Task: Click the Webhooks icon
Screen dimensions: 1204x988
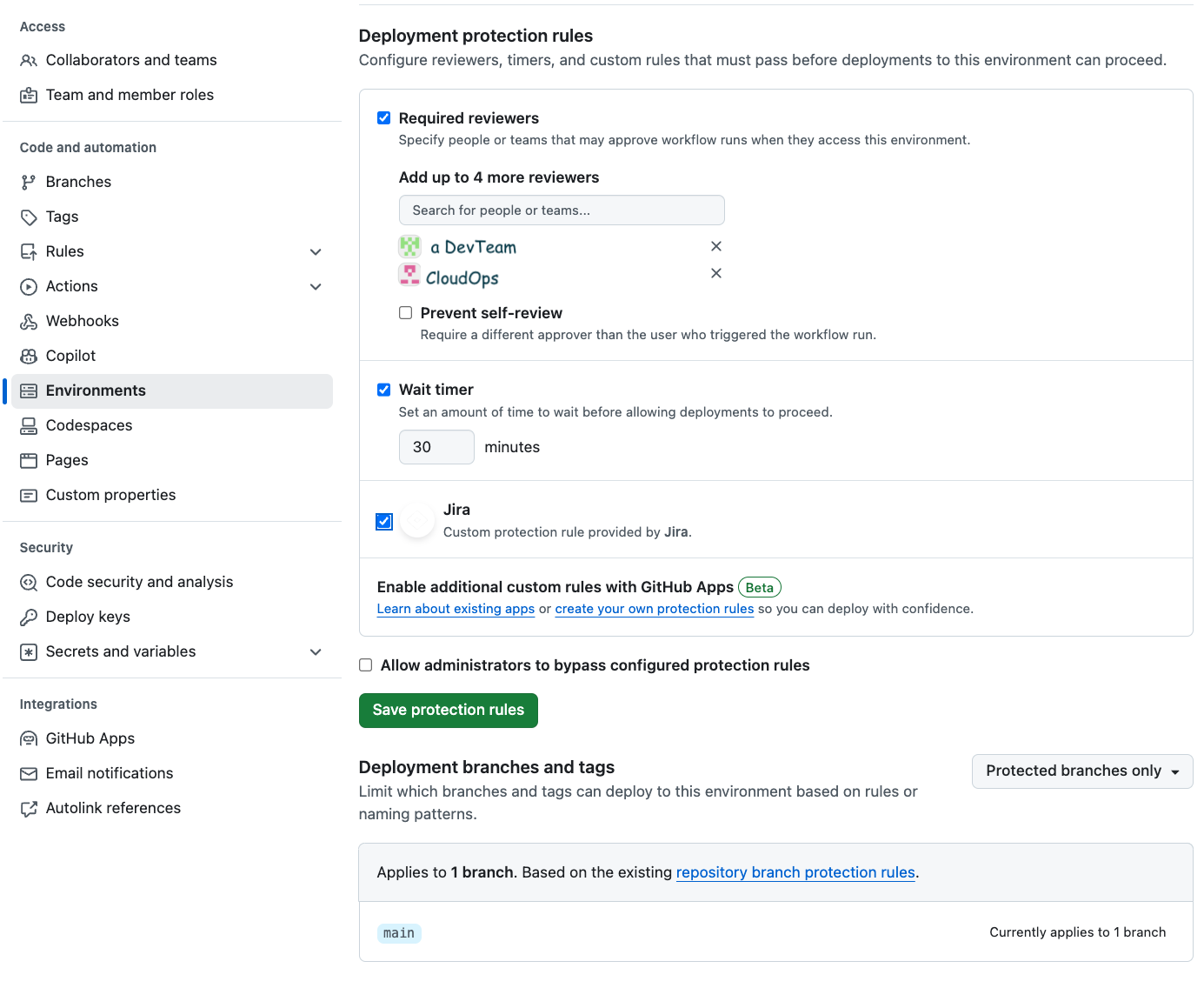Action: point(29,321)
